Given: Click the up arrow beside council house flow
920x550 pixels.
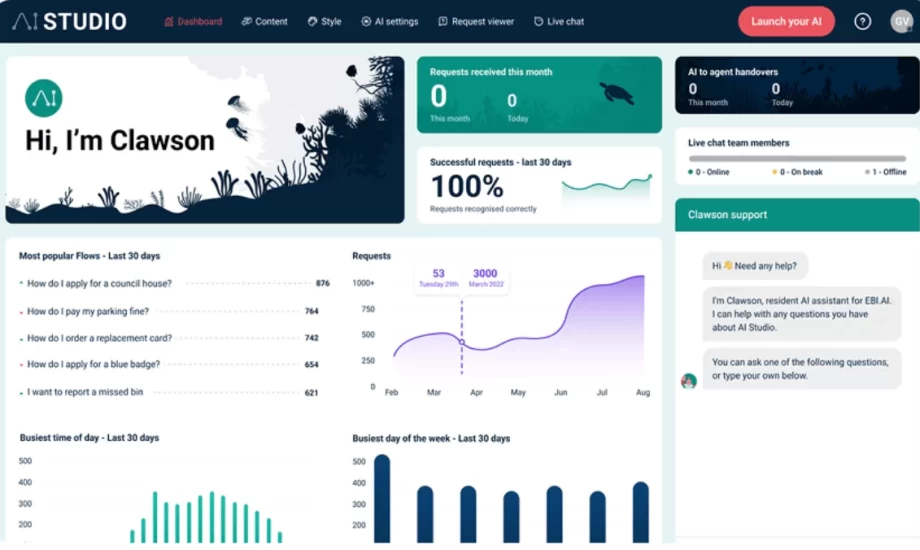Looking at the screenshot, I should pyautogui.click(x=21, y=283).
